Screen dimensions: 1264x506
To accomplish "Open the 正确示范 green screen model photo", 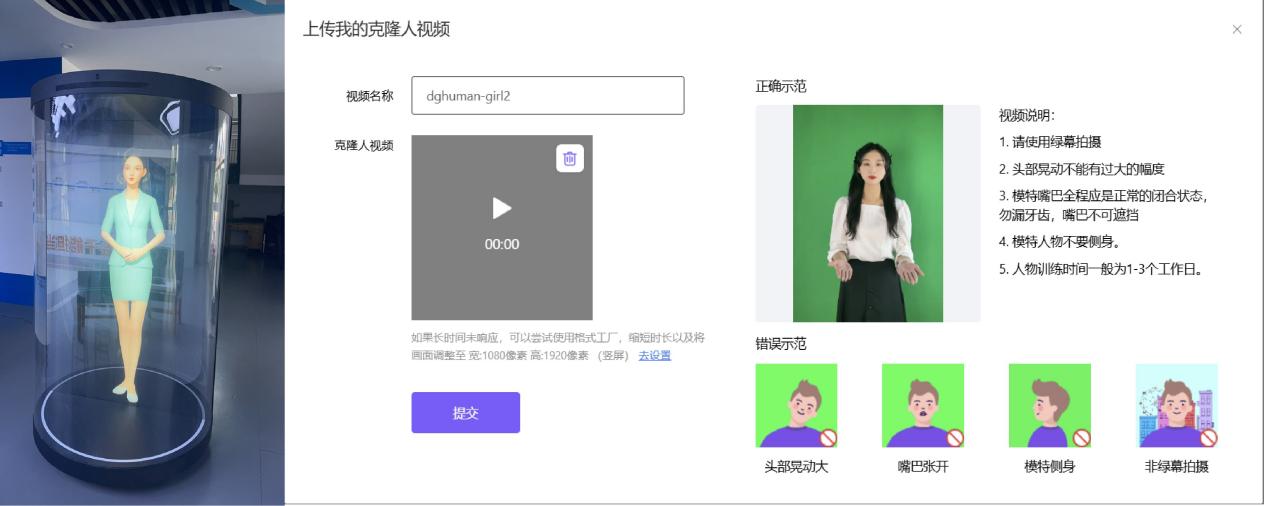I will point(867,213).
